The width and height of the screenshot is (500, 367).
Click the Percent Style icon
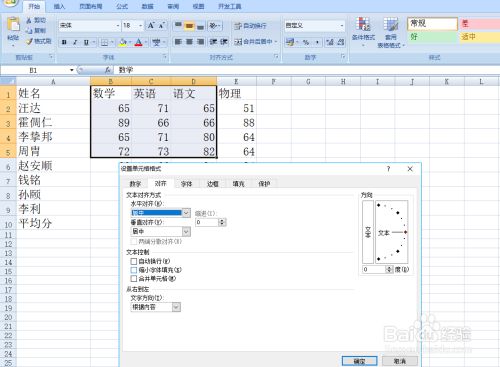(306, 42)
